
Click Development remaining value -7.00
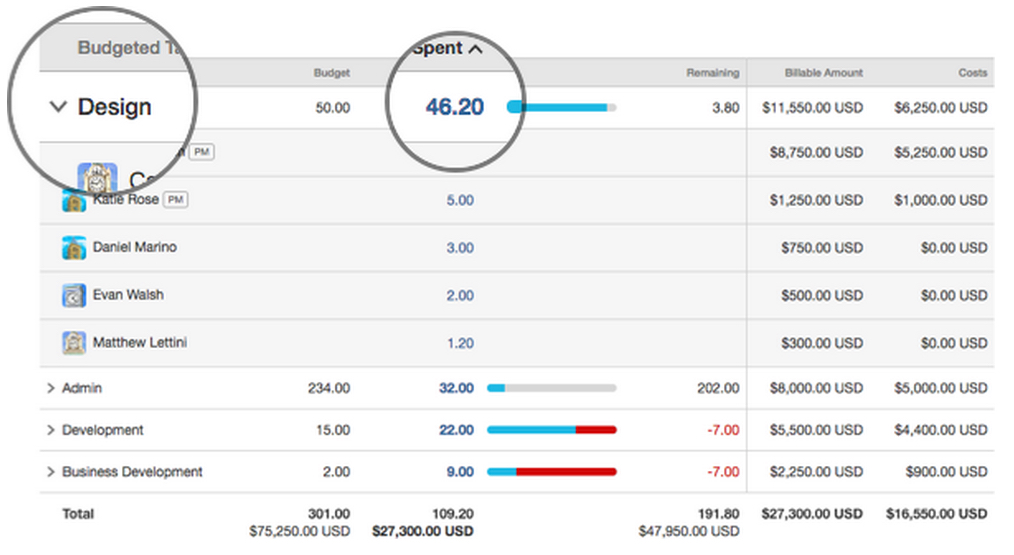[724, 430]
